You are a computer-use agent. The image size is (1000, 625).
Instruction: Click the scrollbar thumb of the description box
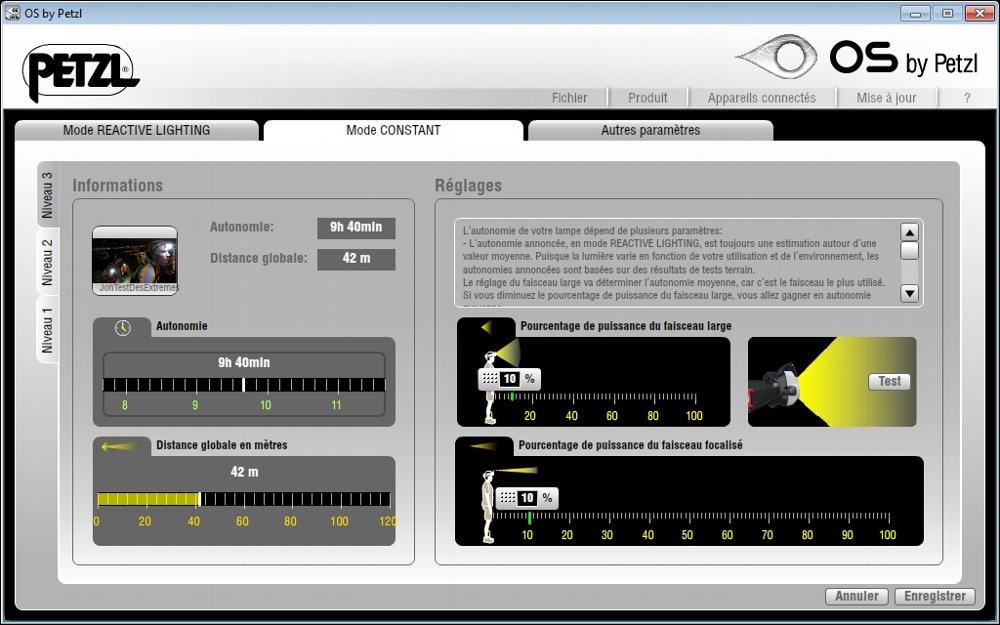(909, 251)
